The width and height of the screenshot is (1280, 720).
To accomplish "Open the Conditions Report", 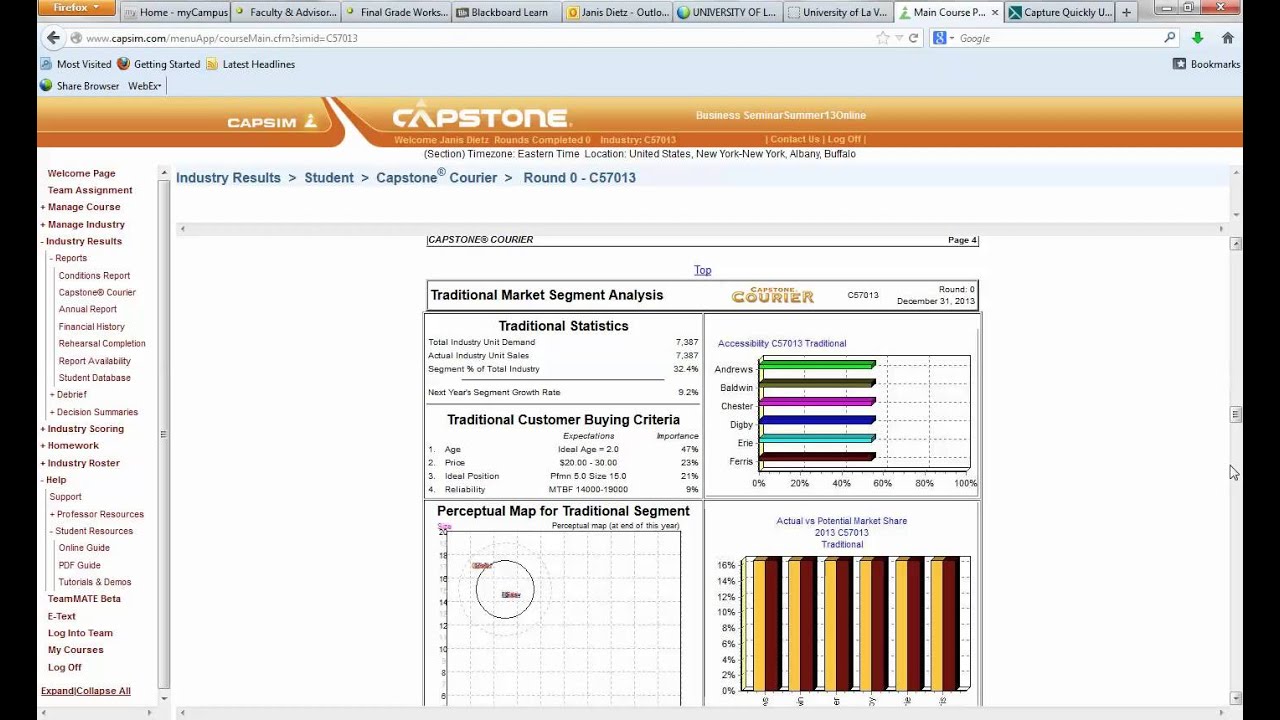I will coord(94,276).
